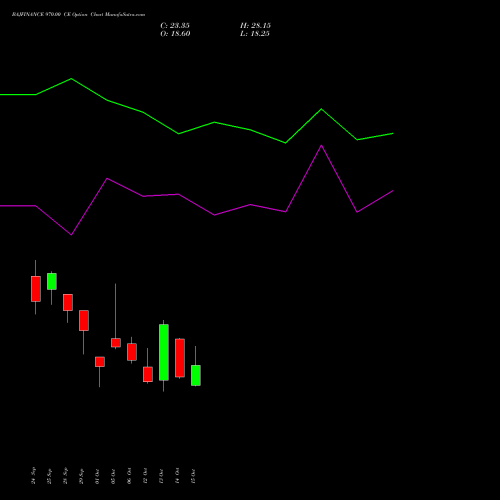Select the 01 Oct date label

[97, 476]
